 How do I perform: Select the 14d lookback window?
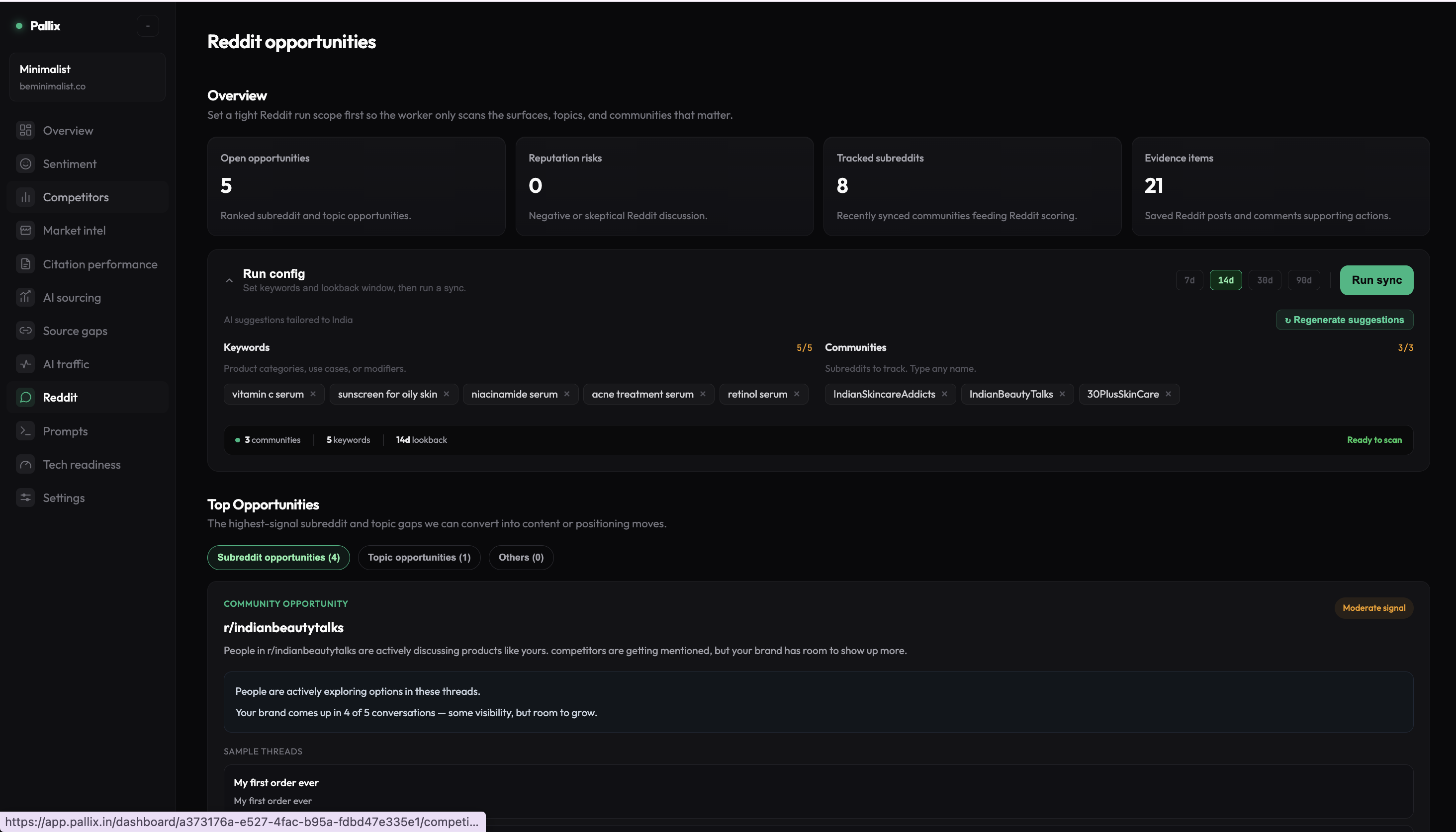pyautogui.click(x=1226, y=280)
